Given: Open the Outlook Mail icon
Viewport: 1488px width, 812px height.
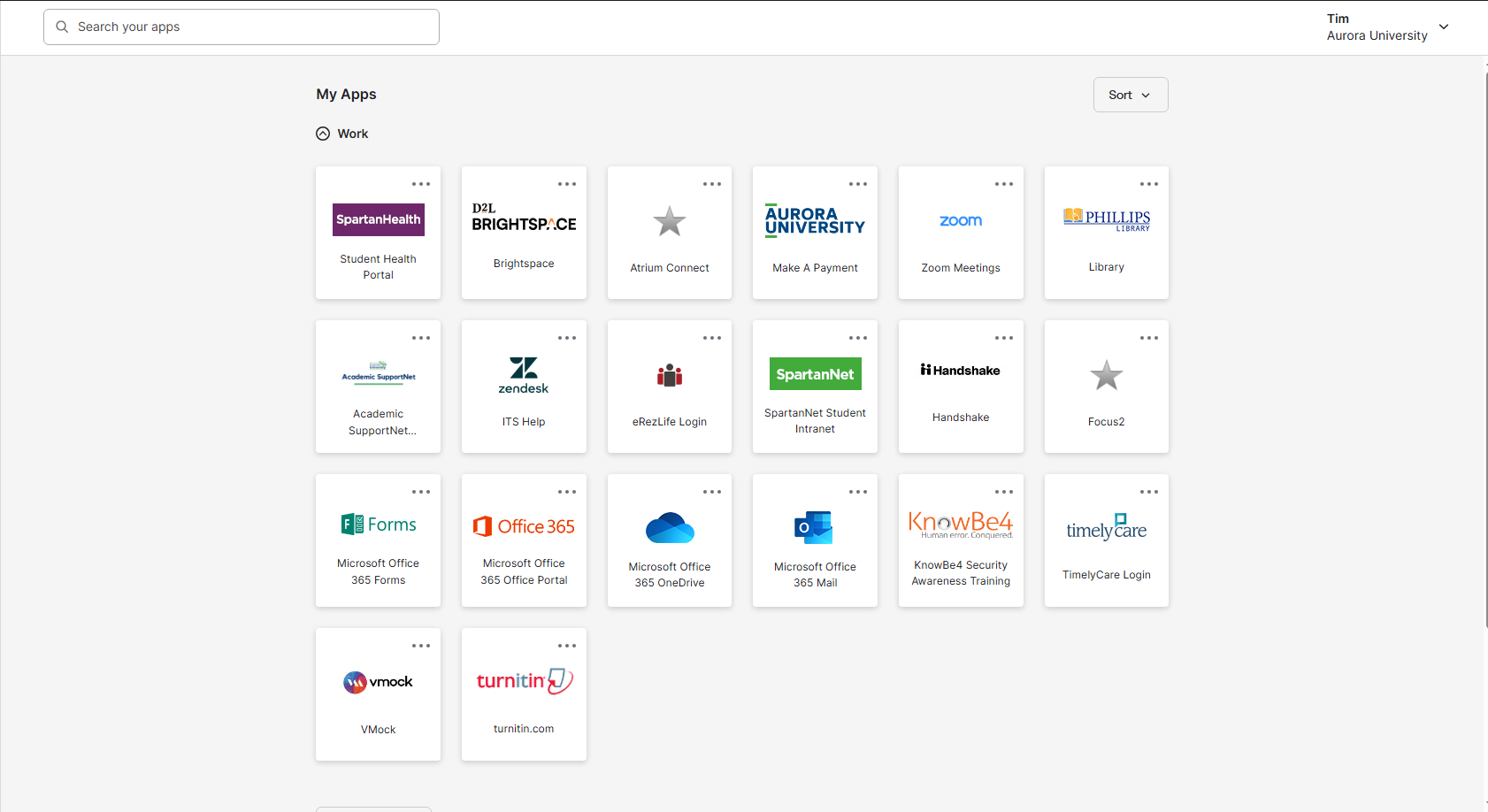Looking at the screenshot, I should [x=815, y=527].
